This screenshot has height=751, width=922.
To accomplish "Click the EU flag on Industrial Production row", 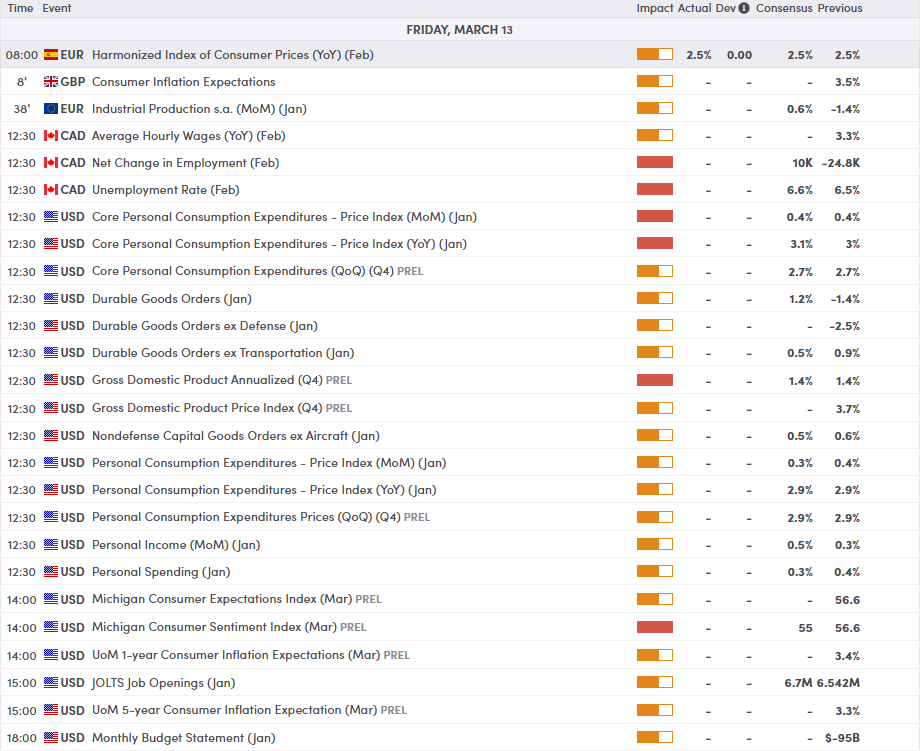I will click(x=51, y=109).
